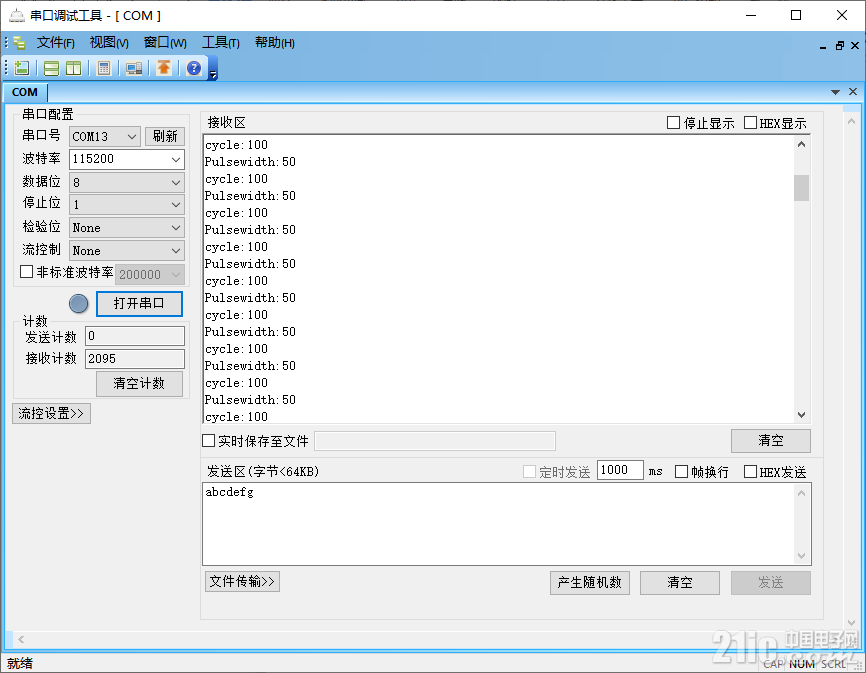Open the 视图(V) menu
The width and height of the screenshot is (866, 673).
point(109,43)
